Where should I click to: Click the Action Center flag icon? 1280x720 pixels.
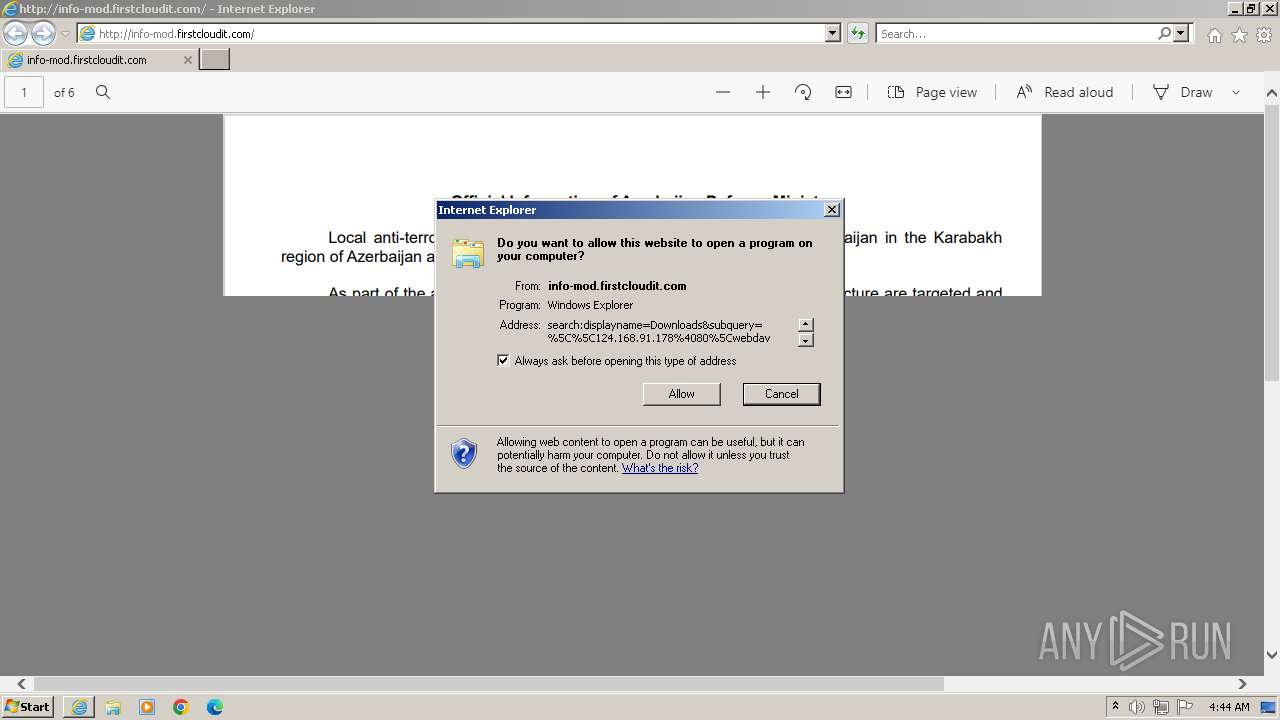(1184, 707)
